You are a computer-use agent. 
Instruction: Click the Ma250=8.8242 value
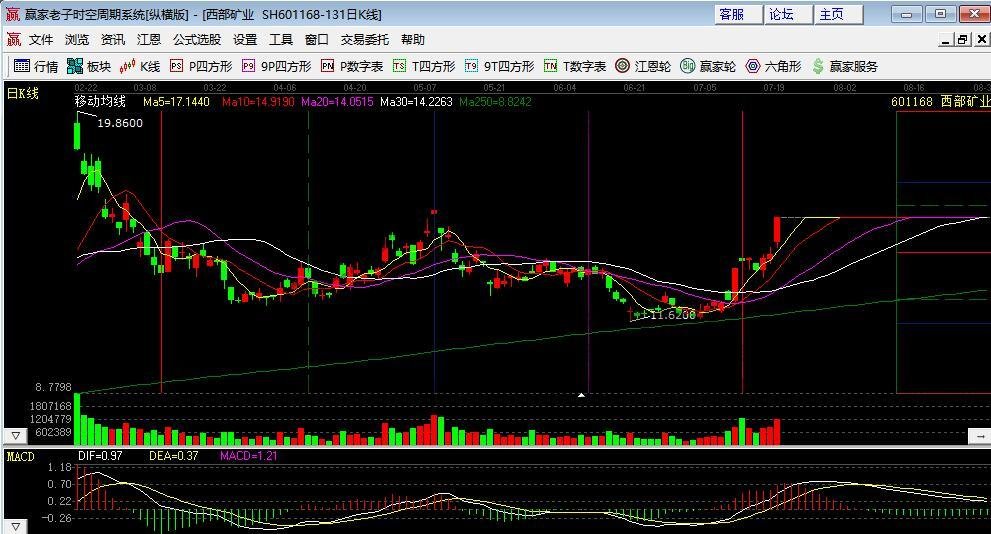[x=496, y=102]
